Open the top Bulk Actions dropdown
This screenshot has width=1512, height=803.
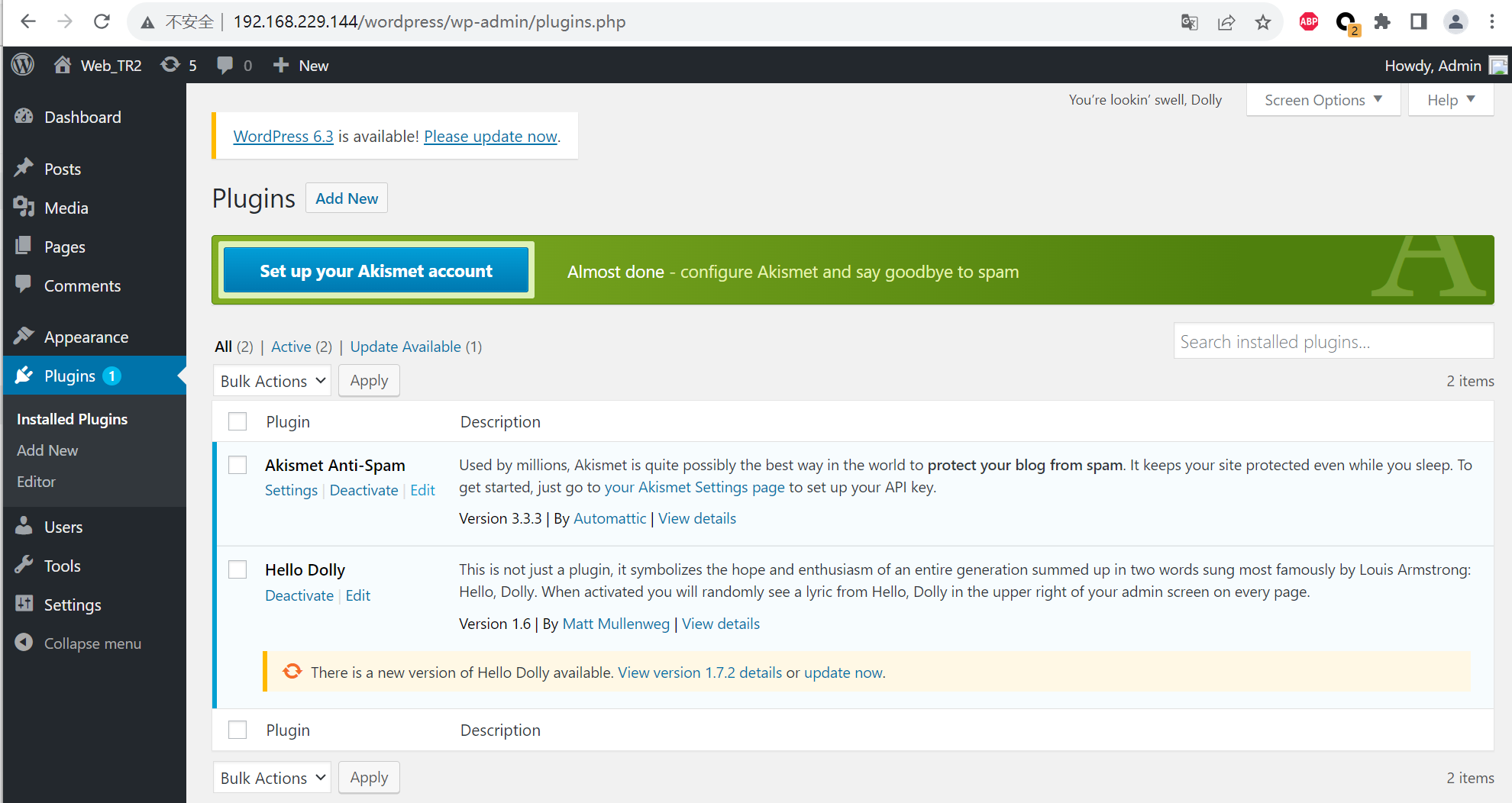272,381
